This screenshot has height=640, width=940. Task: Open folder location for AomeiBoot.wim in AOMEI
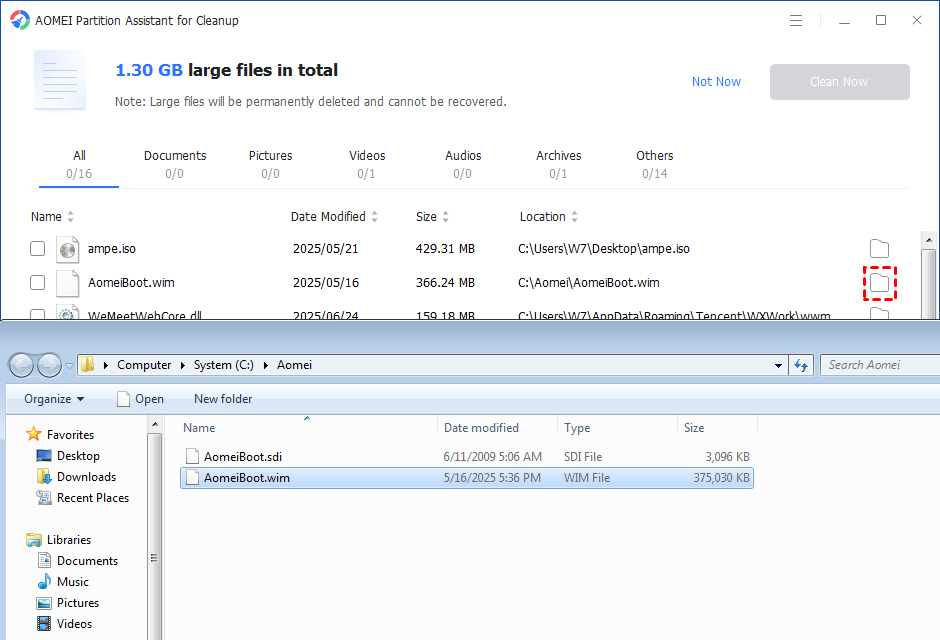pyautogui.click(x=879, y=283)
